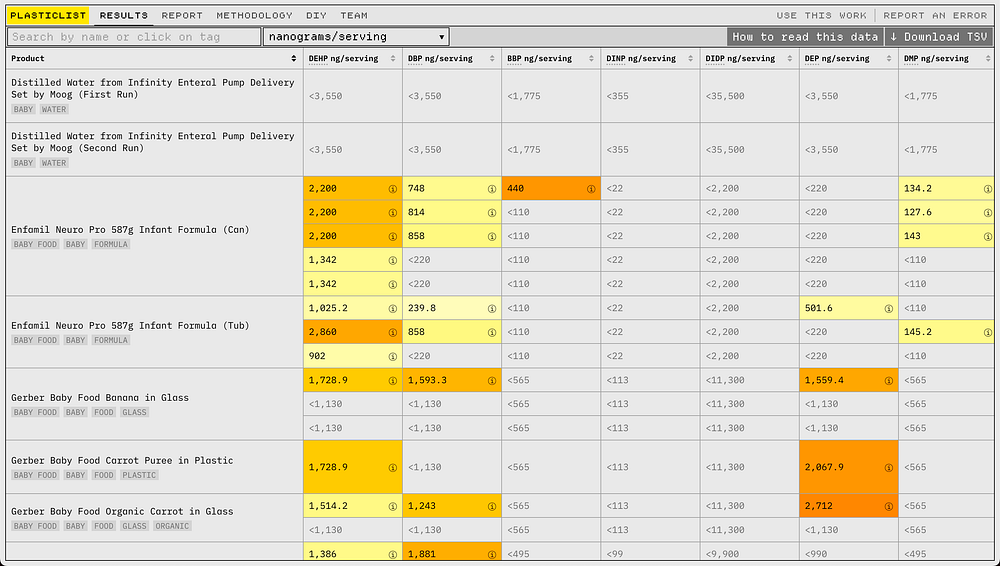
Task: Click info icon next to DMP 143
Action: pyautogui.click(x=988, y=236)
